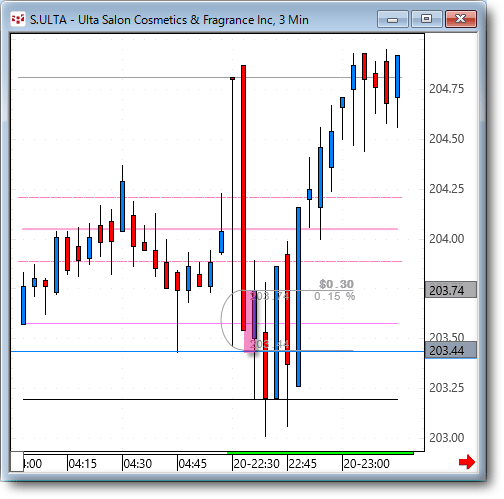Image resolution: width=504 pixels, height=499 pixels.
Task: Click the red arrow at bottom right
Action: (x=467, y=462)
